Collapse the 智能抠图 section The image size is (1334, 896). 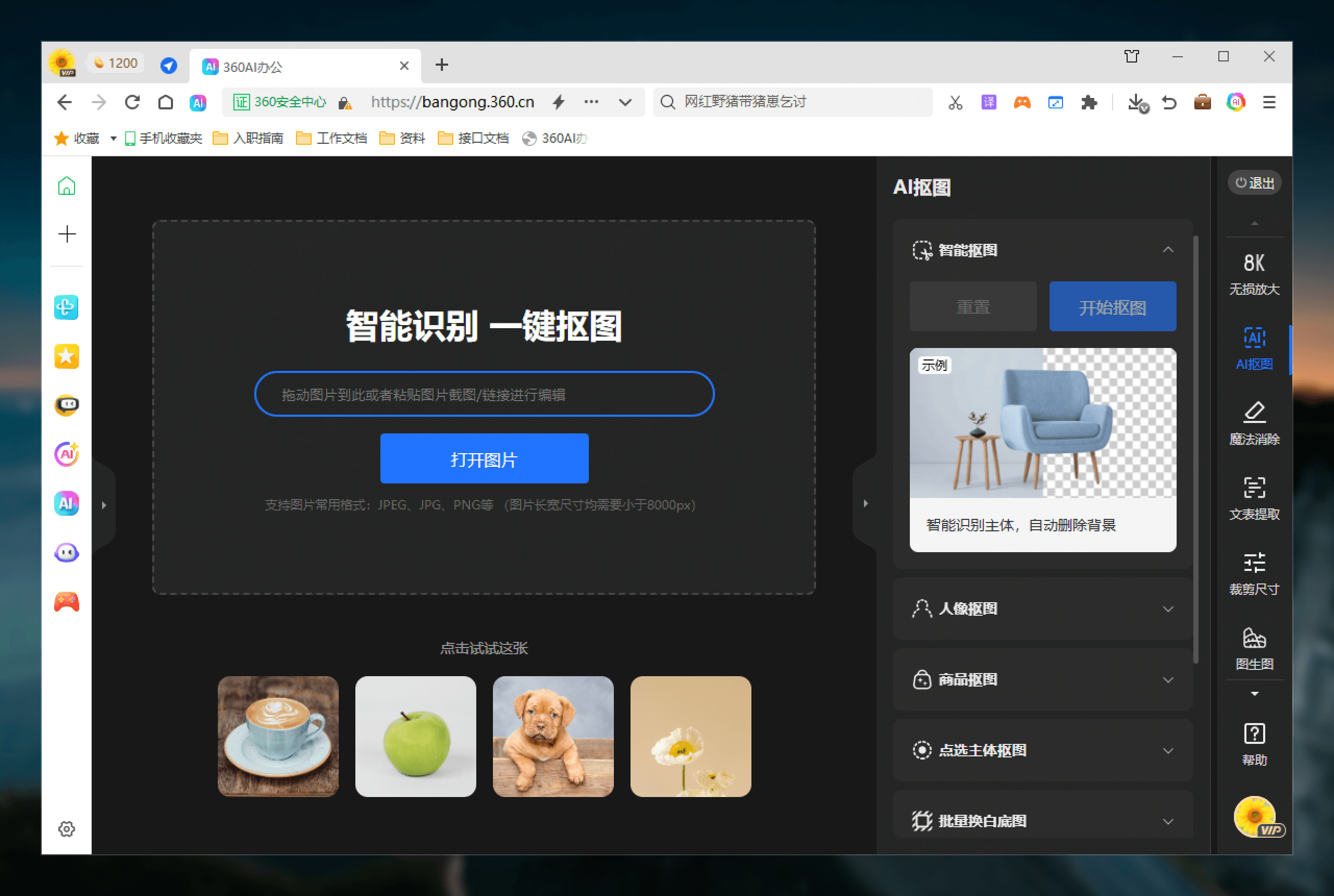point(1168,250)
